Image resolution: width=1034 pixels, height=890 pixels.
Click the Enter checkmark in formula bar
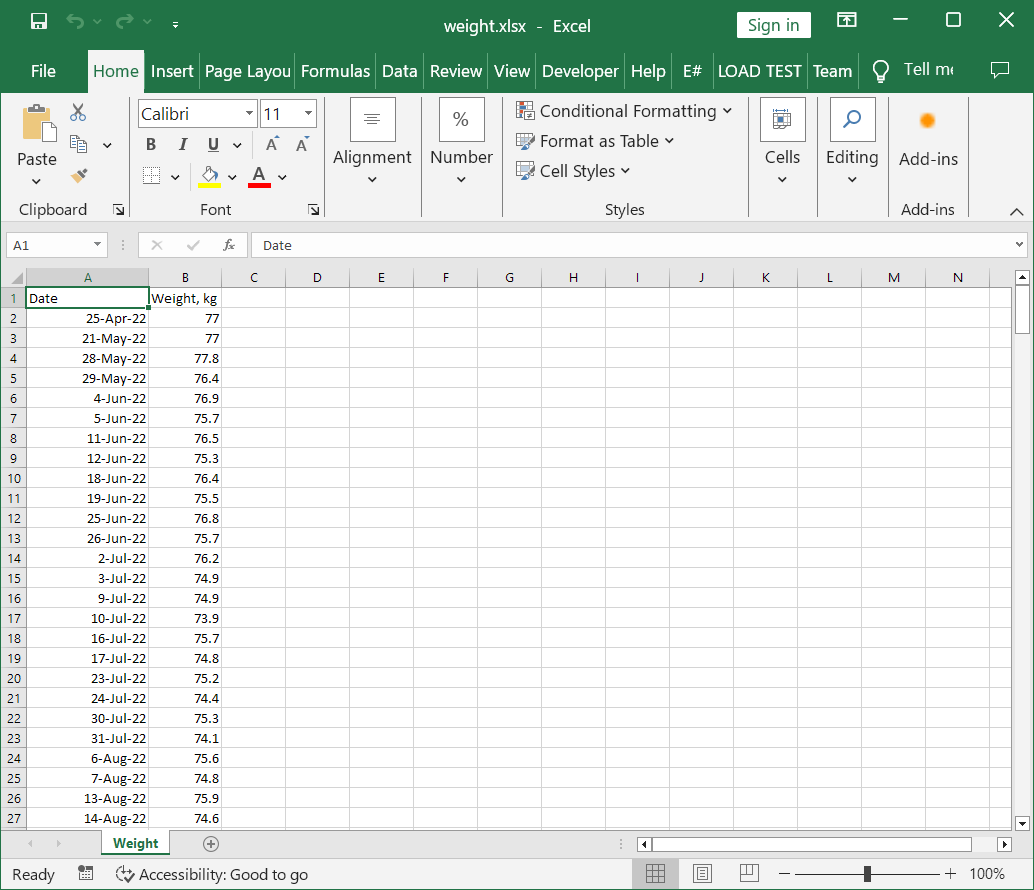pos(193,245)
